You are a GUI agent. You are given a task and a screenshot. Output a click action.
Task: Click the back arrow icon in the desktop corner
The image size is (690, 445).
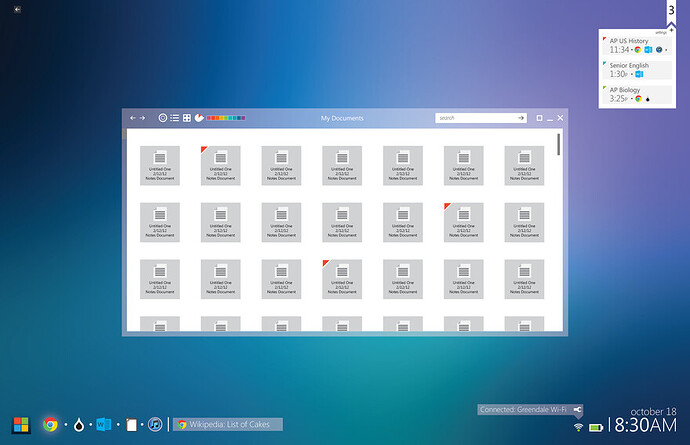[x=17, y=9]
